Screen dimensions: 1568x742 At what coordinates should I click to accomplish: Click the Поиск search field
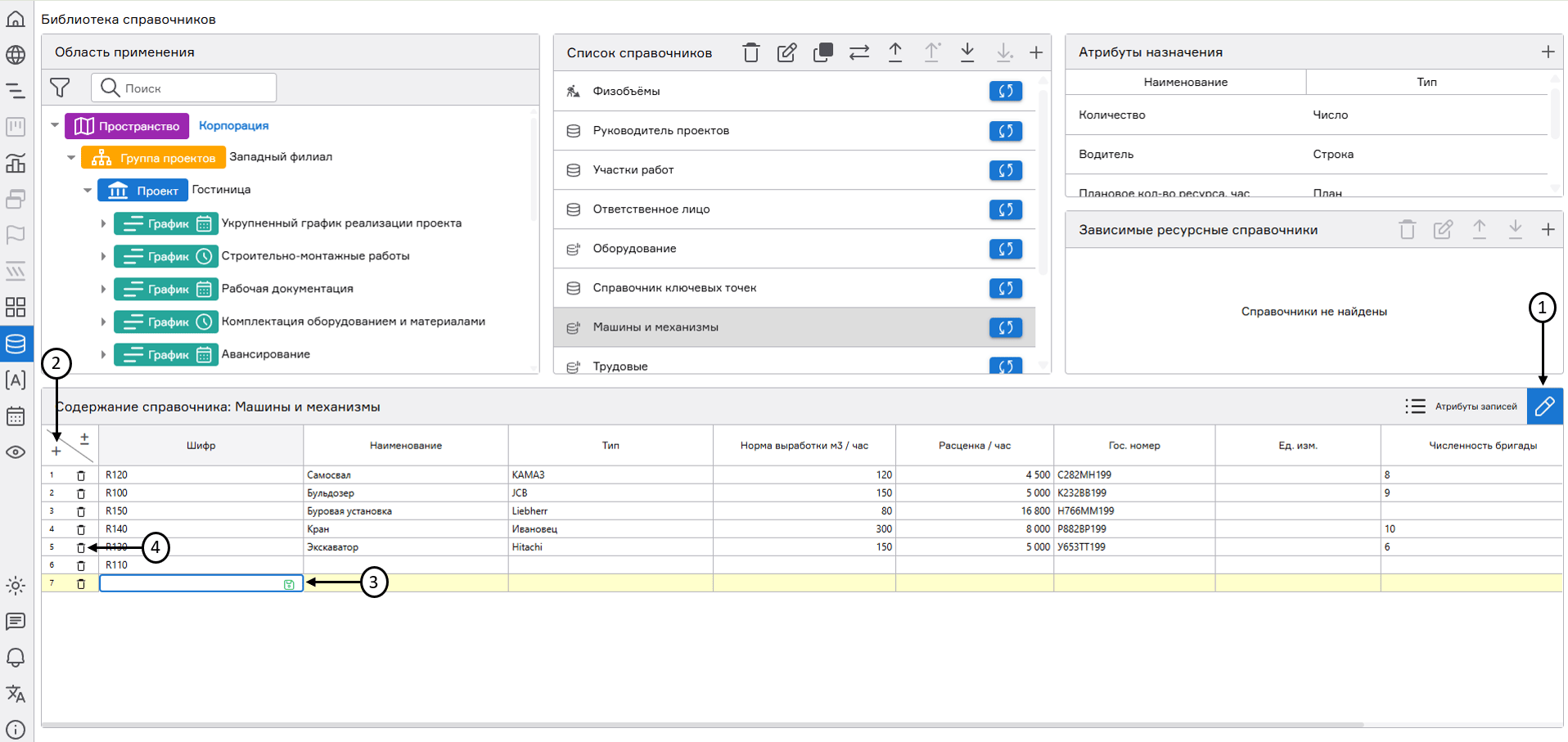point(196,88)
